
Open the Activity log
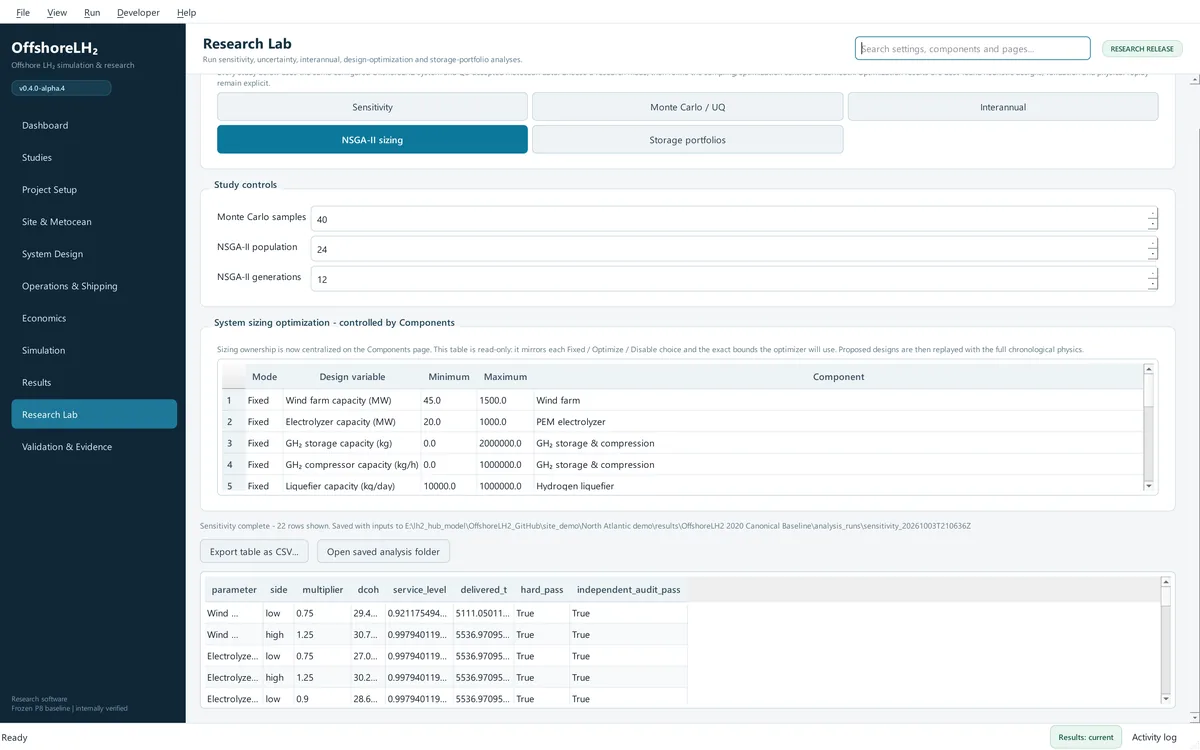pyautogui.click(x=1154, y=737)
